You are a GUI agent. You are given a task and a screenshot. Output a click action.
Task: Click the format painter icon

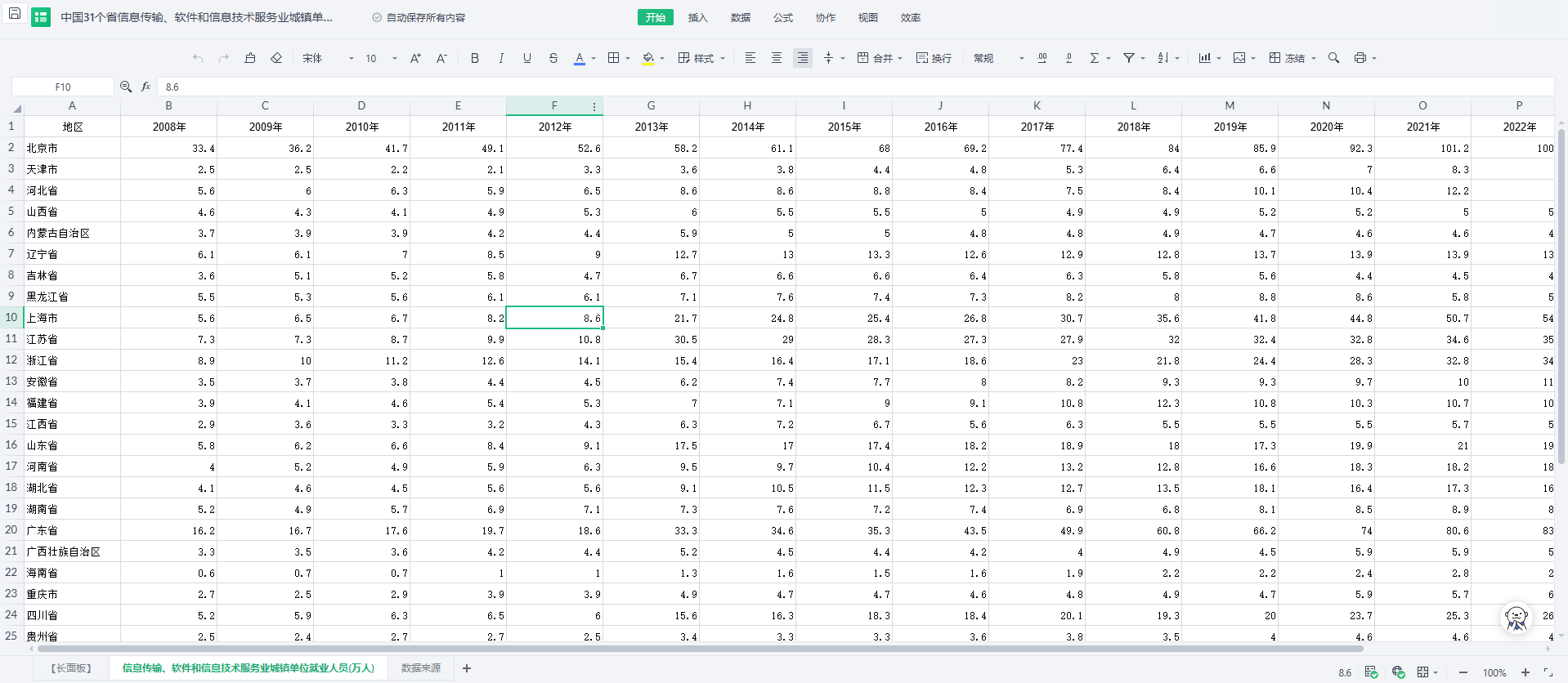coord(250,58)
